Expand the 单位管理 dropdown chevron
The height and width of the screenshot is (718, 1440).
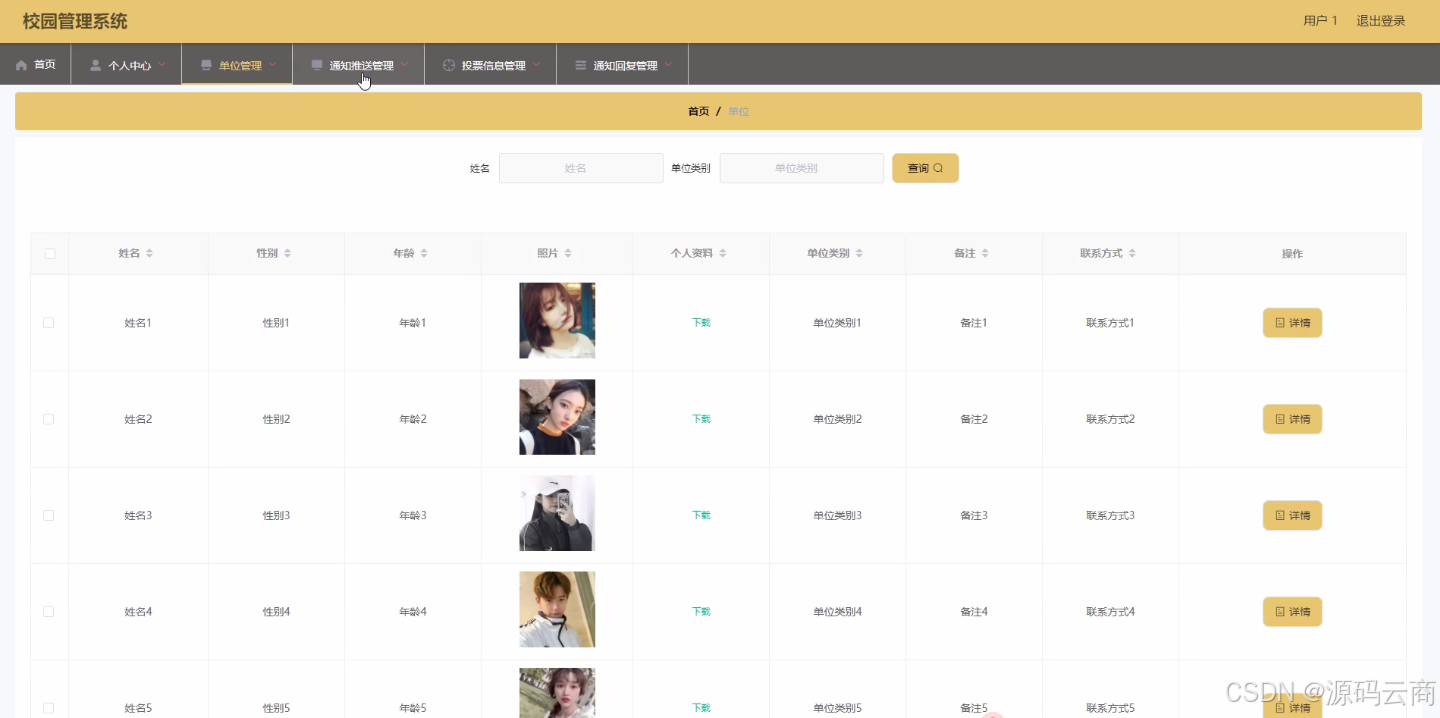pos(272,65)
